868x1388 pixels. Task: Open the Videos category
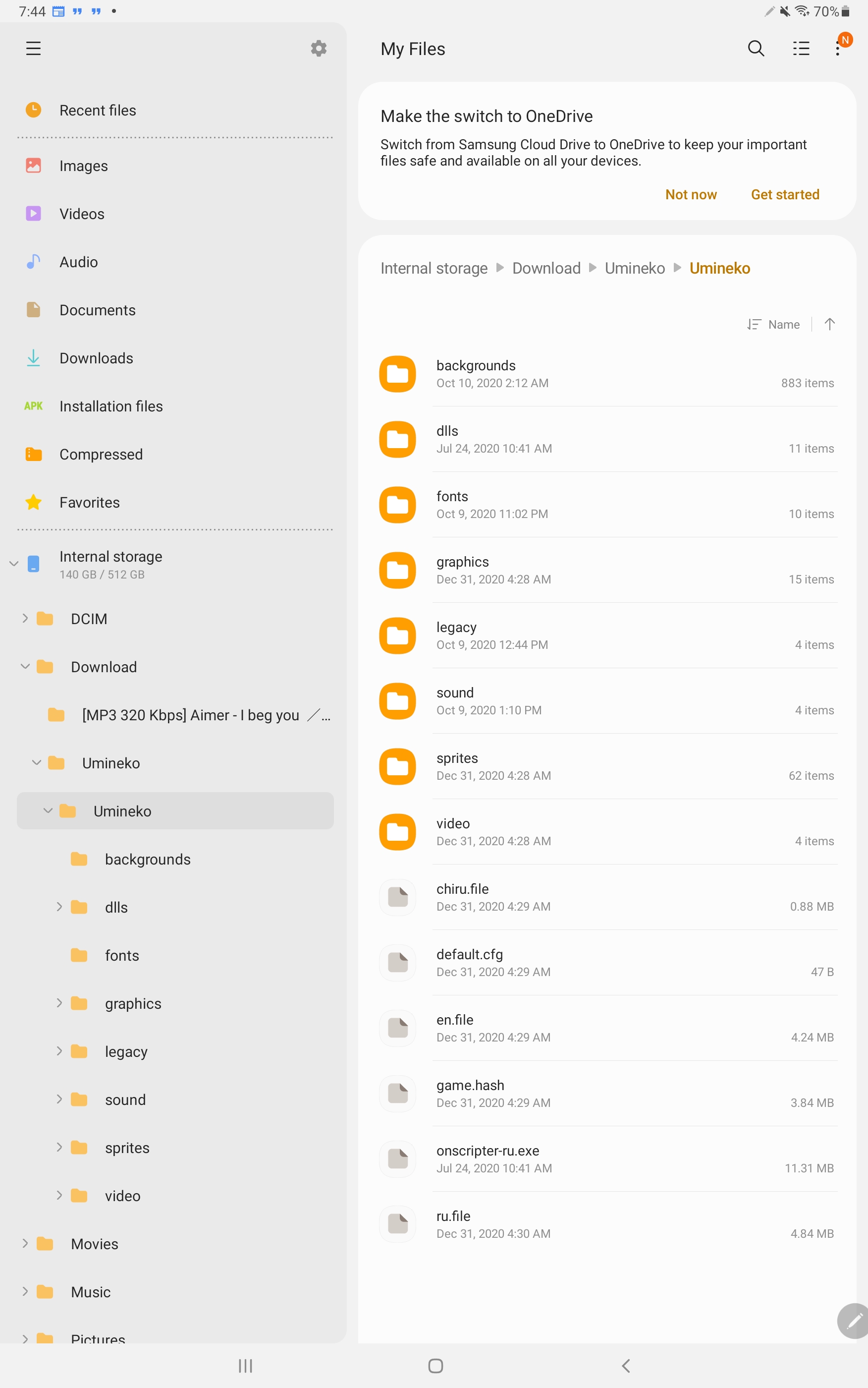[x=175, y=214]
